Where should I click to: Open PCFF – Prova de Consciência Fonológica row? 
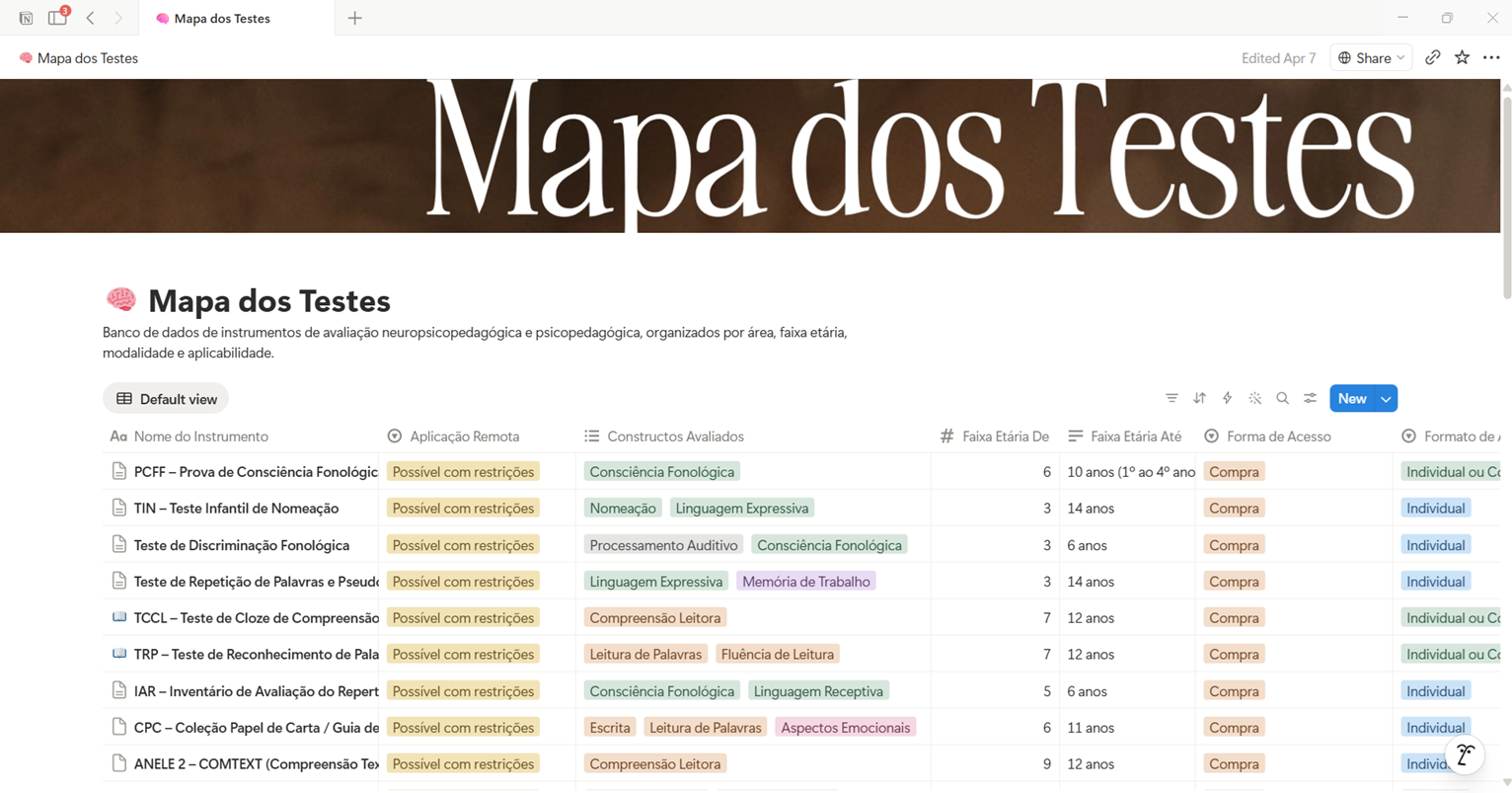click(256, 472)
